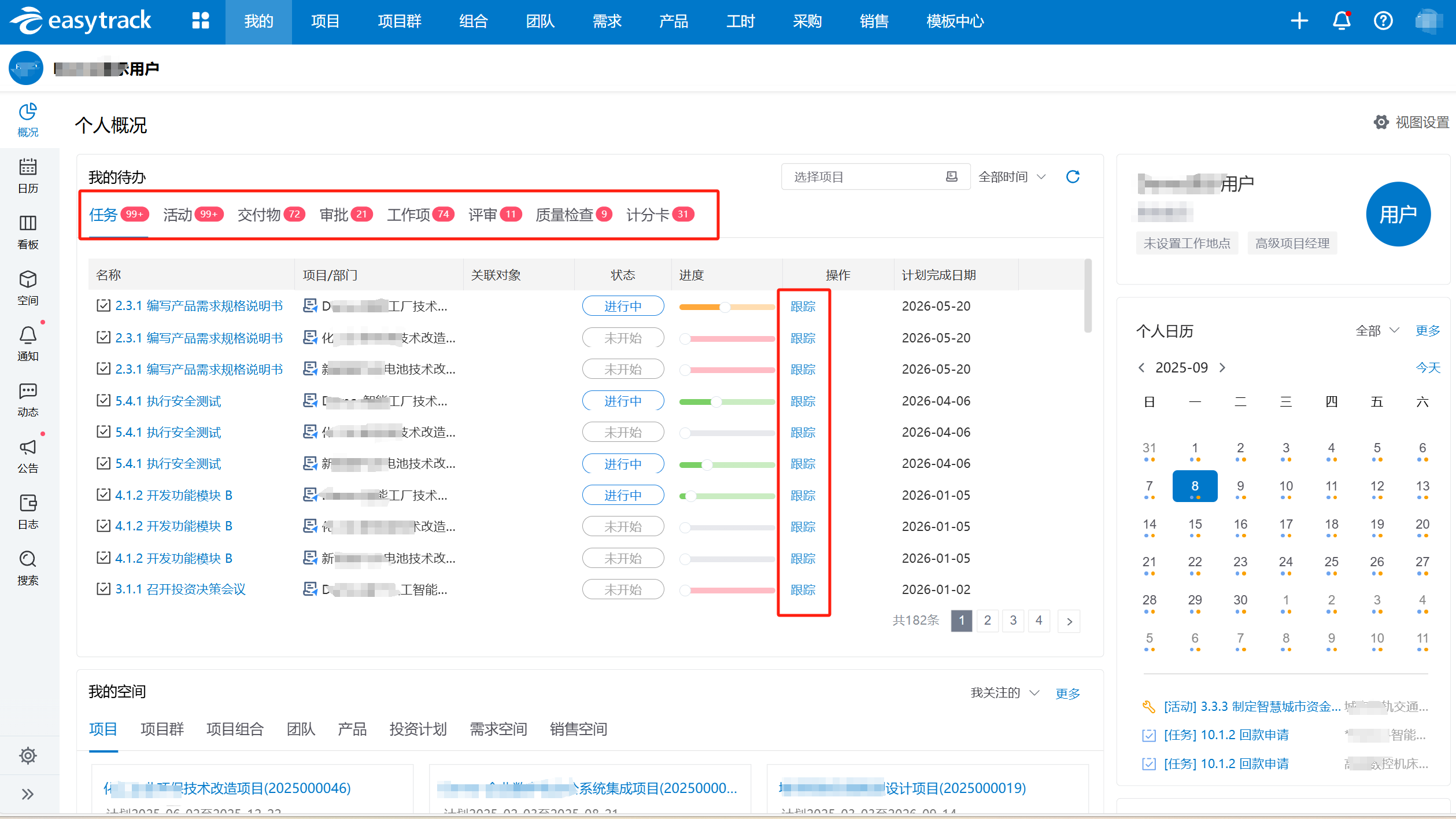Click 跟踪 for the 2026-01-02 task
Viewport: 1456px width, 819px height.
(x=803, y=589)
